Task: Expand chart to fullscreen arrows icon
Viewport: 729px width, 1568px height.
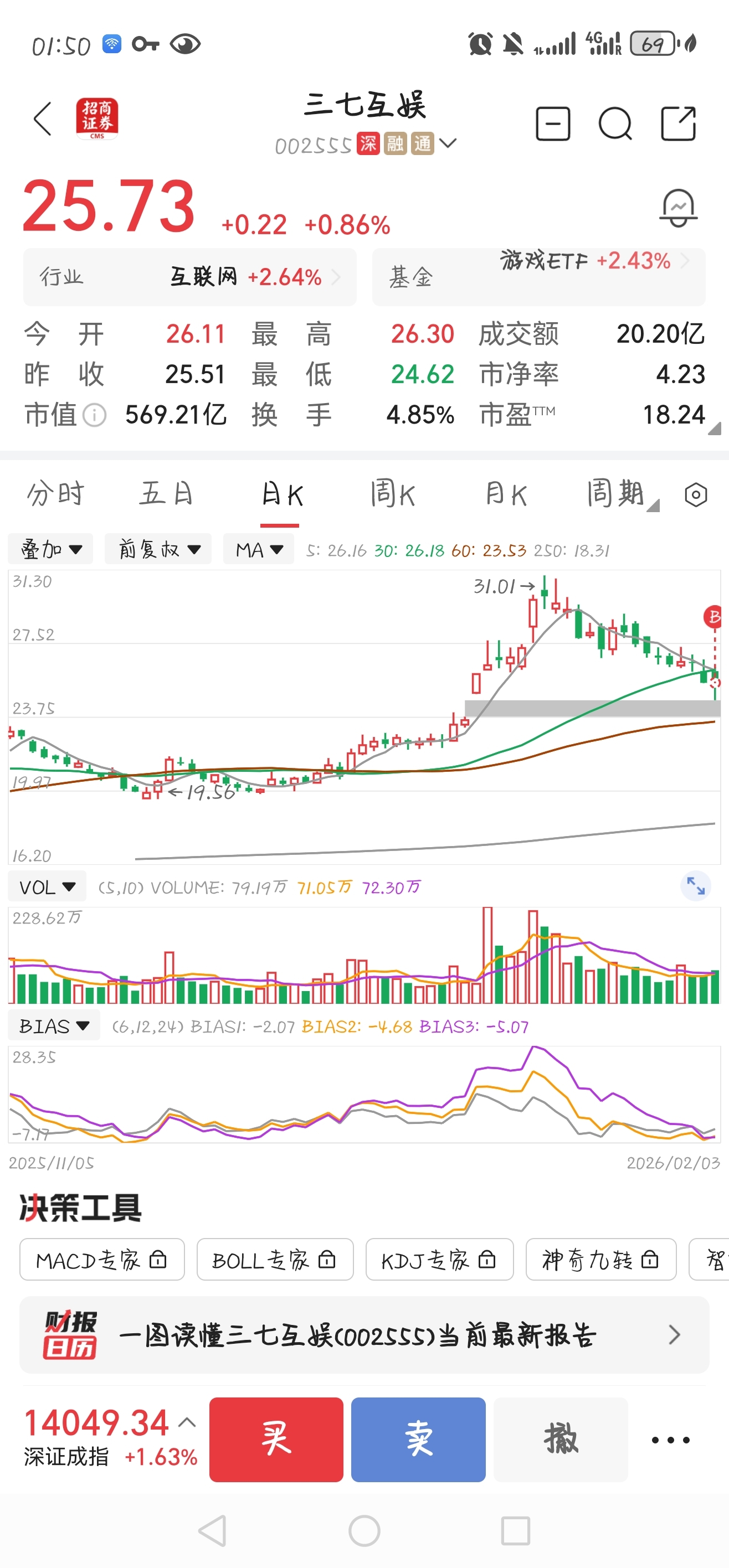Action: tap(696, 886)
